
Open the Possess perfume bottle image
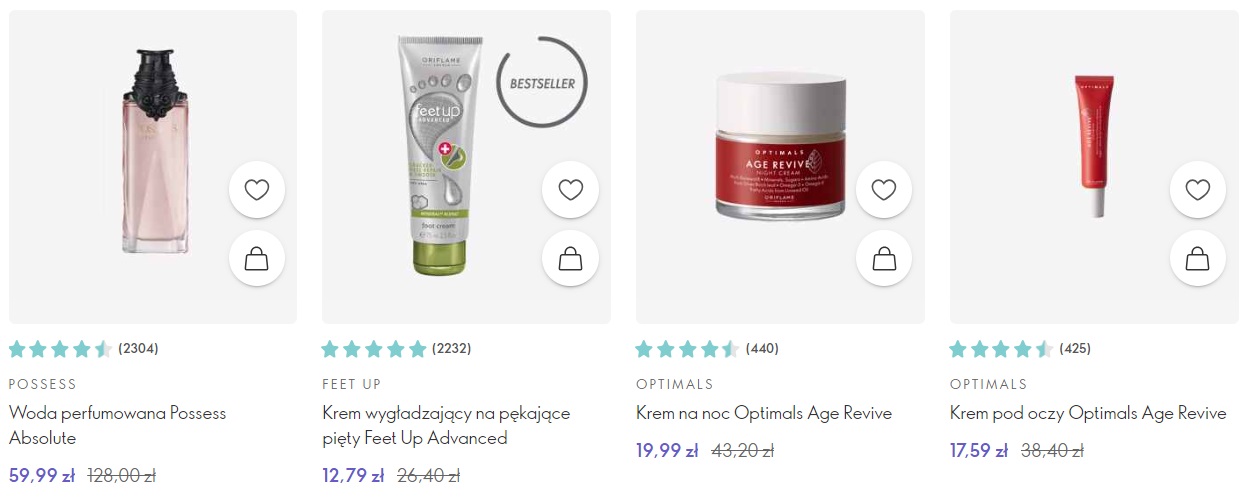(153, 150)
